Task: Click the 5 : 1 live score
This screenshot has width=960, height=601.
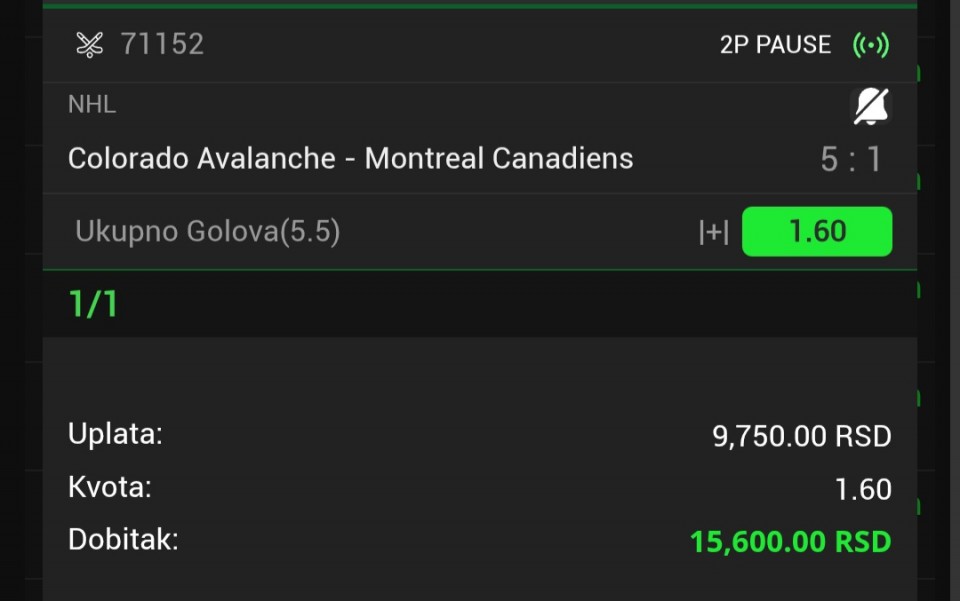Action: (x=851, y=159)
